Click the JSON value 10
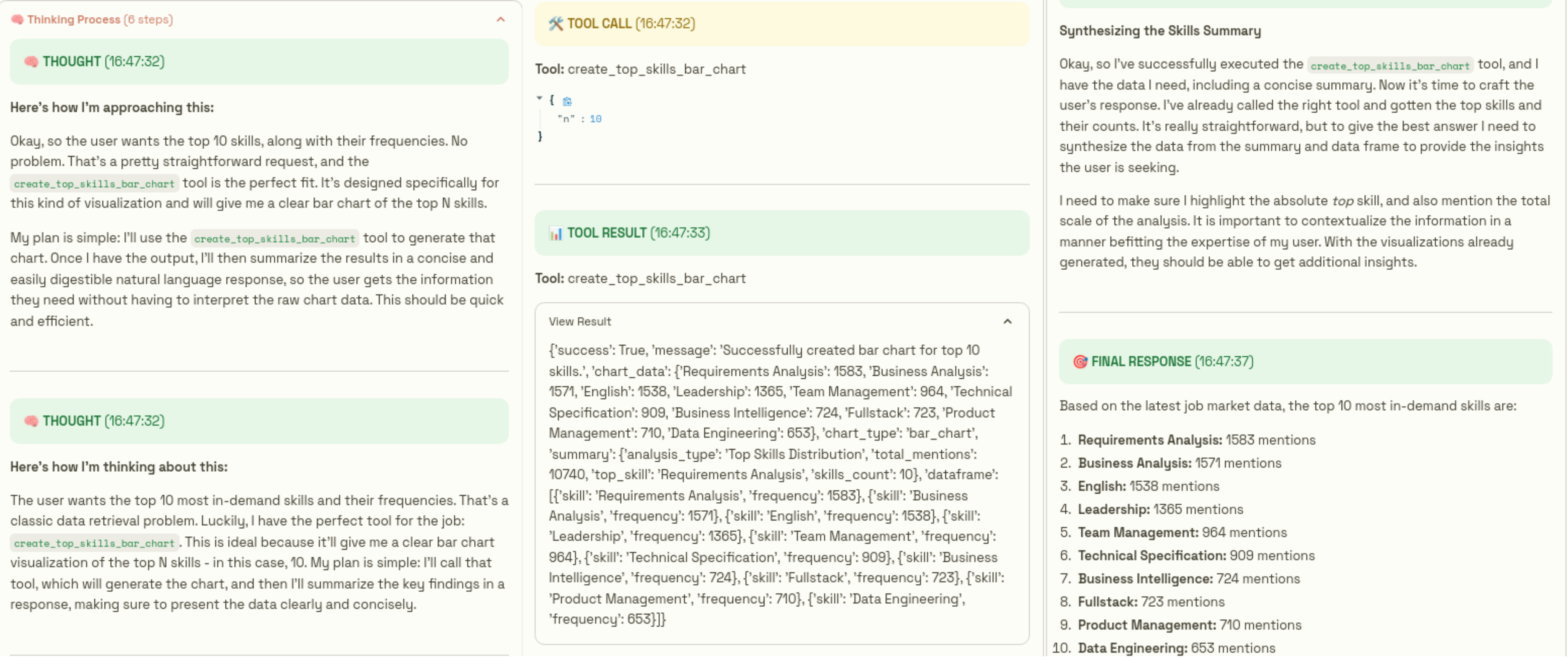Image resolution: width=1568 pixels, height=657 pixels. point(595,119)
